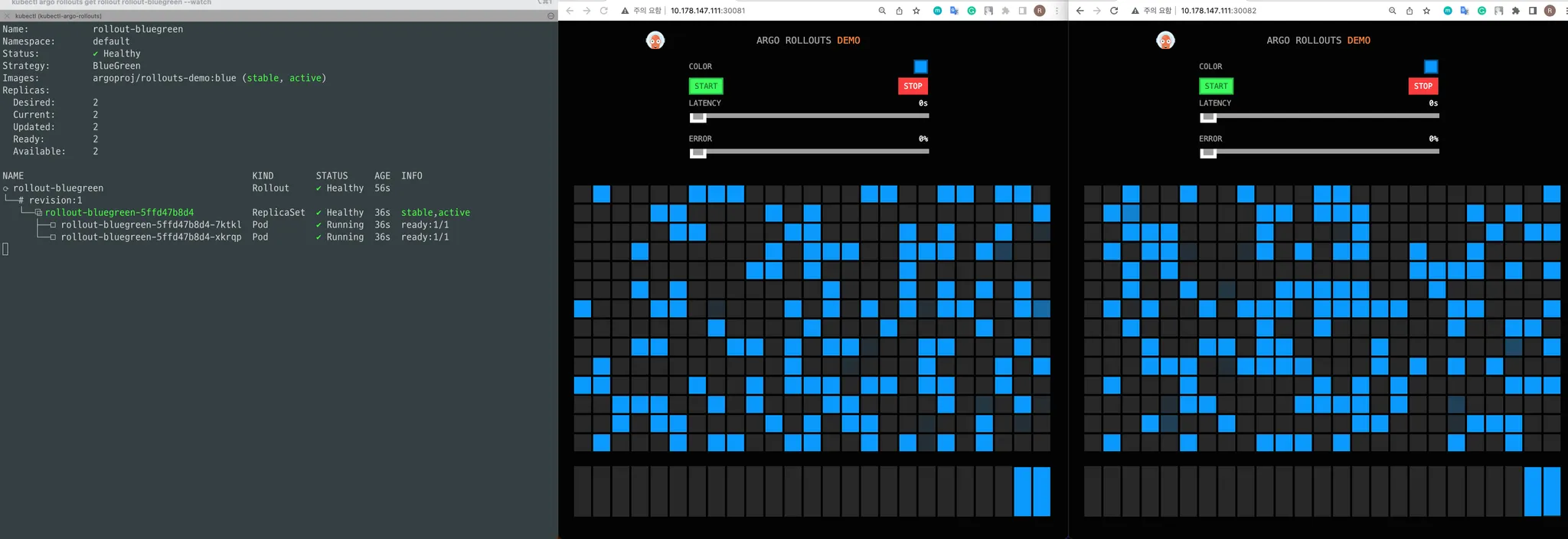Viewport: 1568px width, 539px height.
Task: Pick the blue COLOR swatch on the 30081 demo
Action: tap(921, 67)
